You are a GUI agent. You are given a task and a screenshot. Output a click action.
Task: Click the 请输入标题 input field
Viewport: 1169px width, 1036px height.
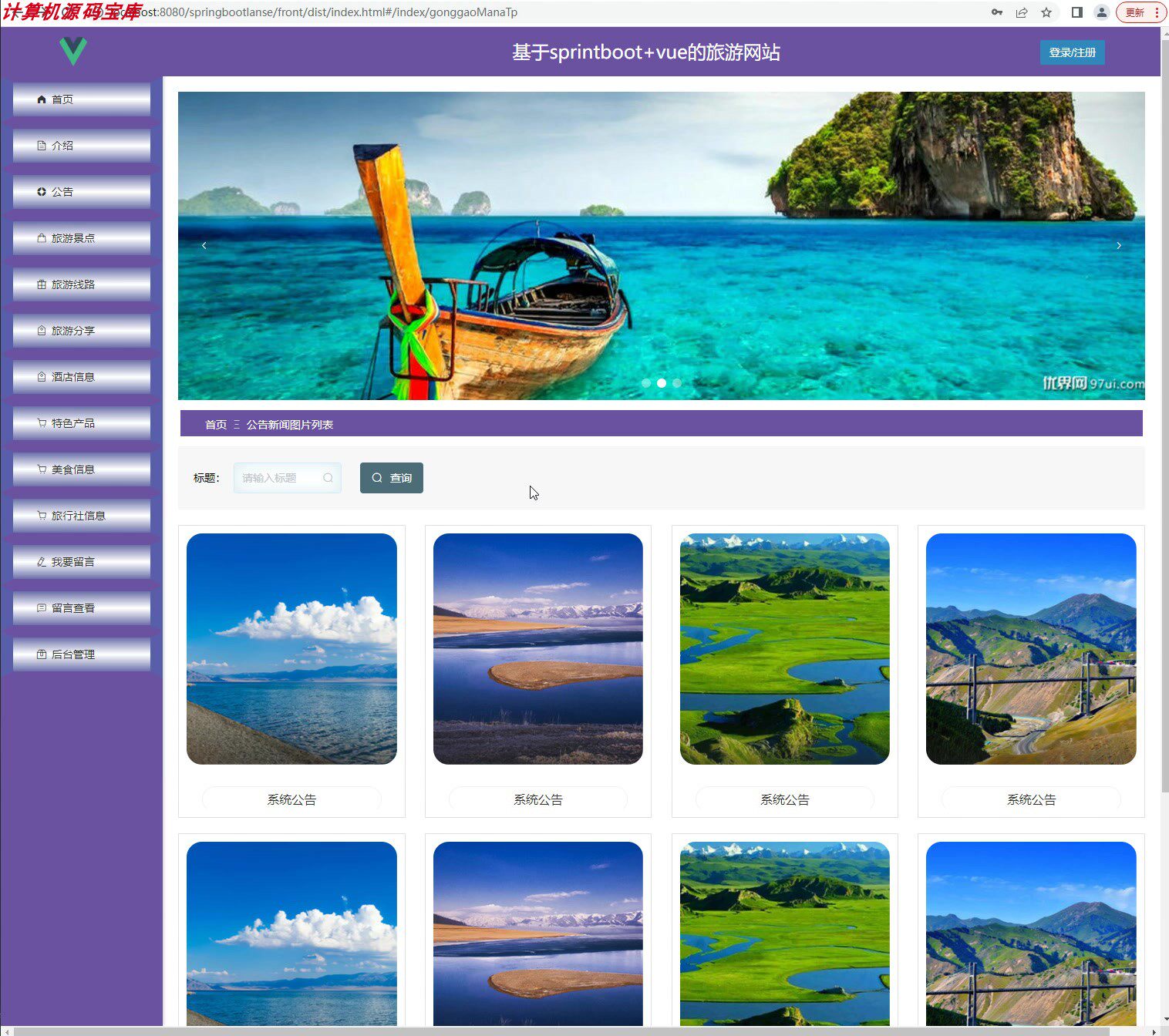[281, 477]
